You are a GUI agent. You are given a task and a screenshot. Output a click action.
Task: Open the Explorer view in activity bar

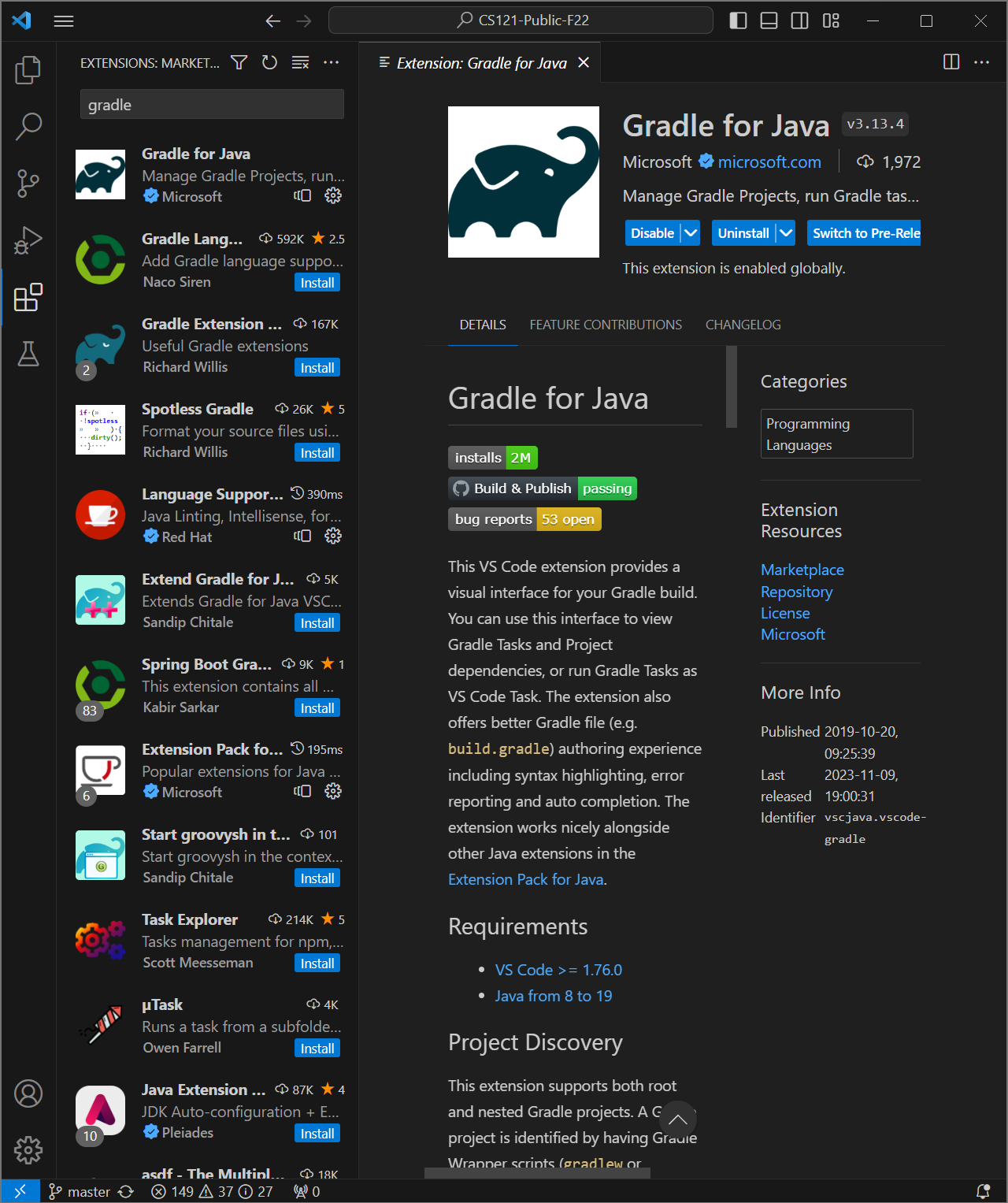point(28,70)
